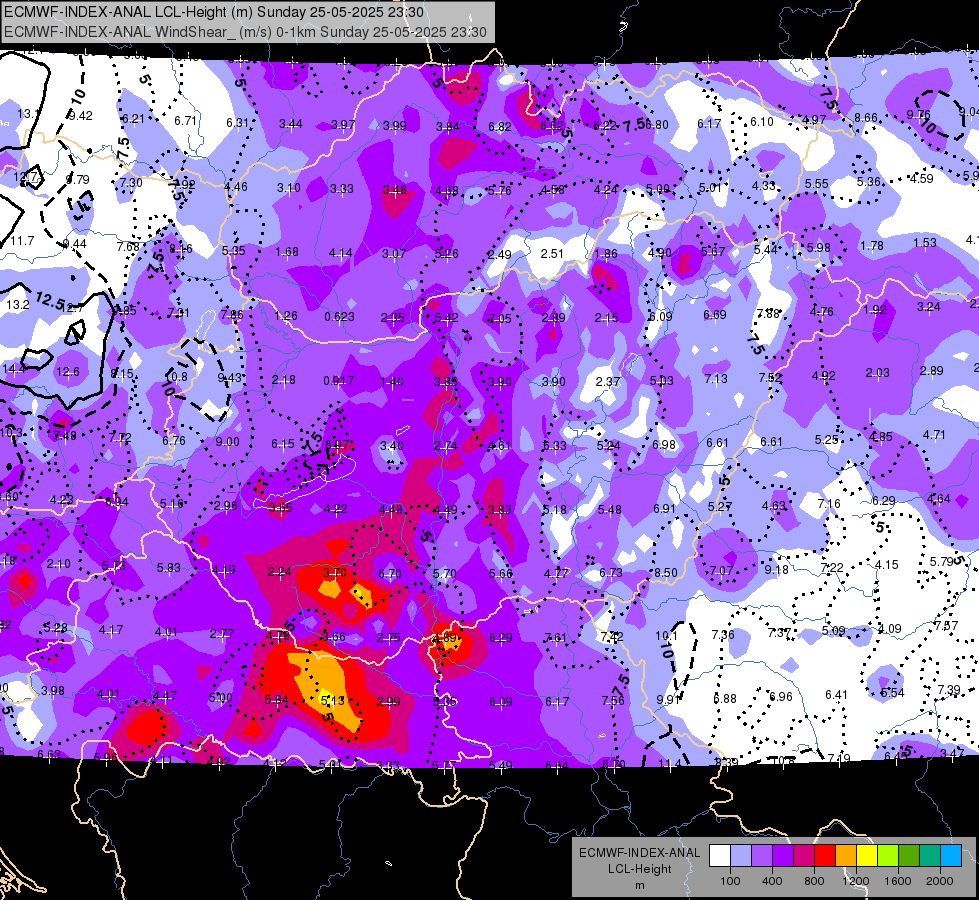
Task: Click the grid value 6.54
Action: (892, 692)
